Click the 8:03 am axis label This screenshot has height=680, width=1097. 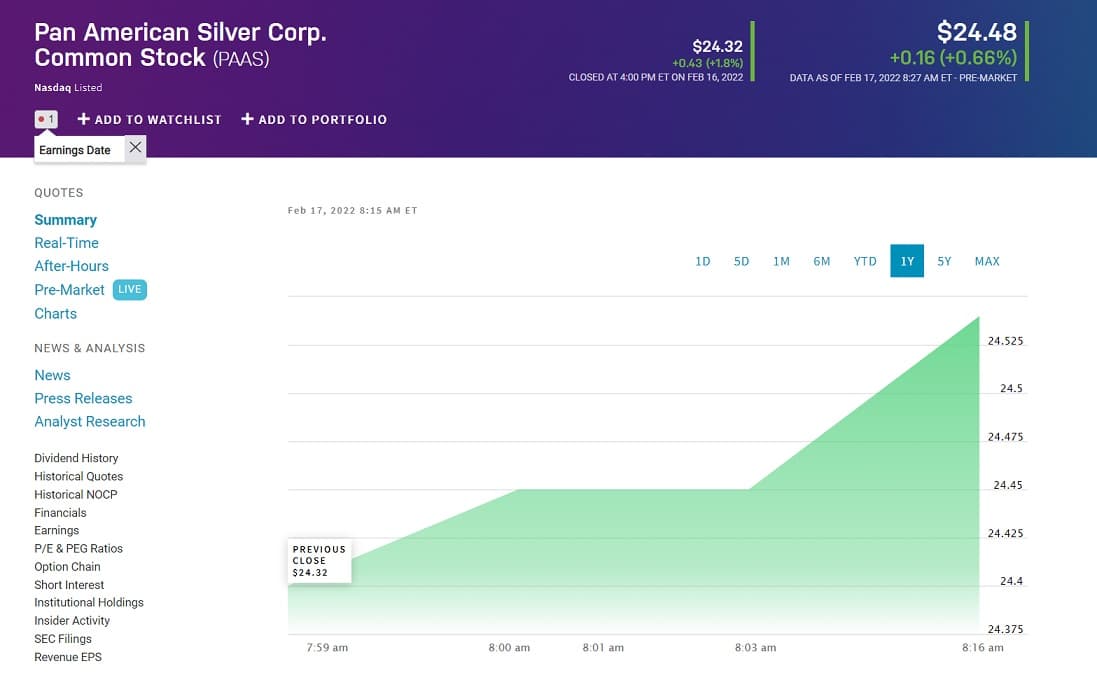(755, 648)
